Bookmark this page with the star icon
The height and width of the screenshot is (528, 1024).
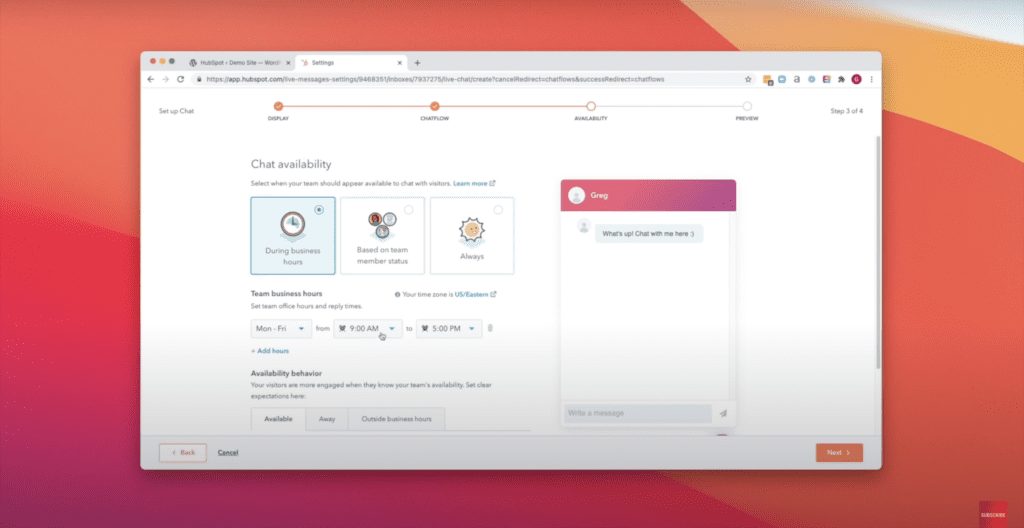pos(748,79)
